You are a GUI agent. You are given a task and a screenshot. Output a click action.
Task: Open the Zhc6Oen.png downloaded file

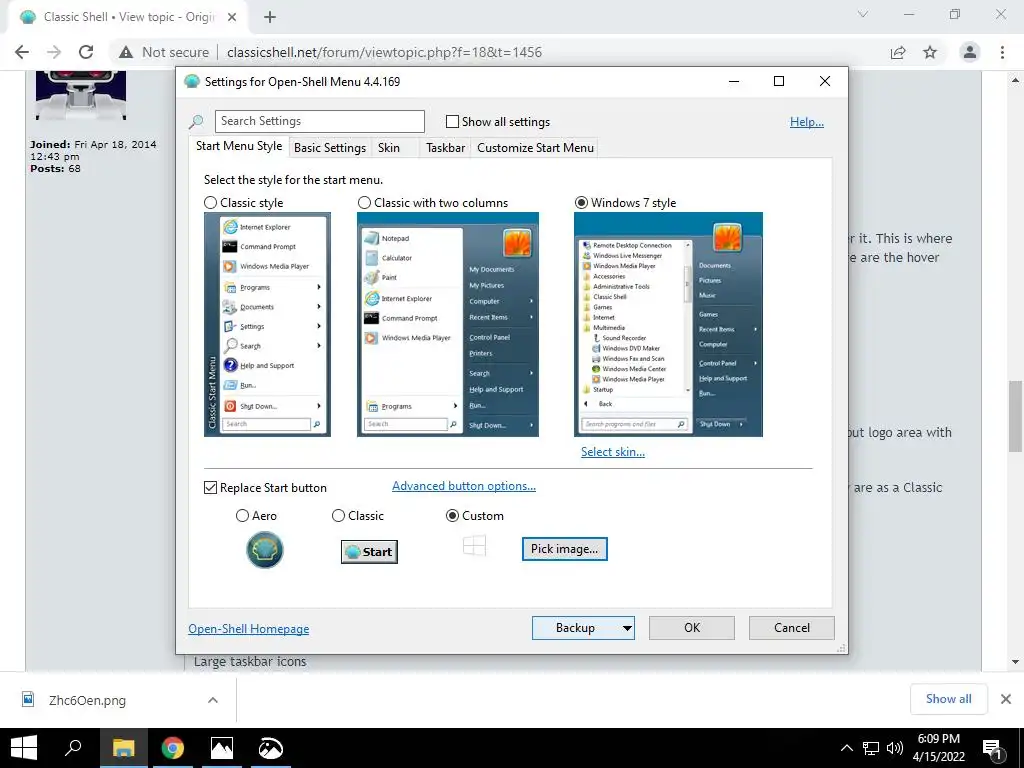tap(88, 700)
